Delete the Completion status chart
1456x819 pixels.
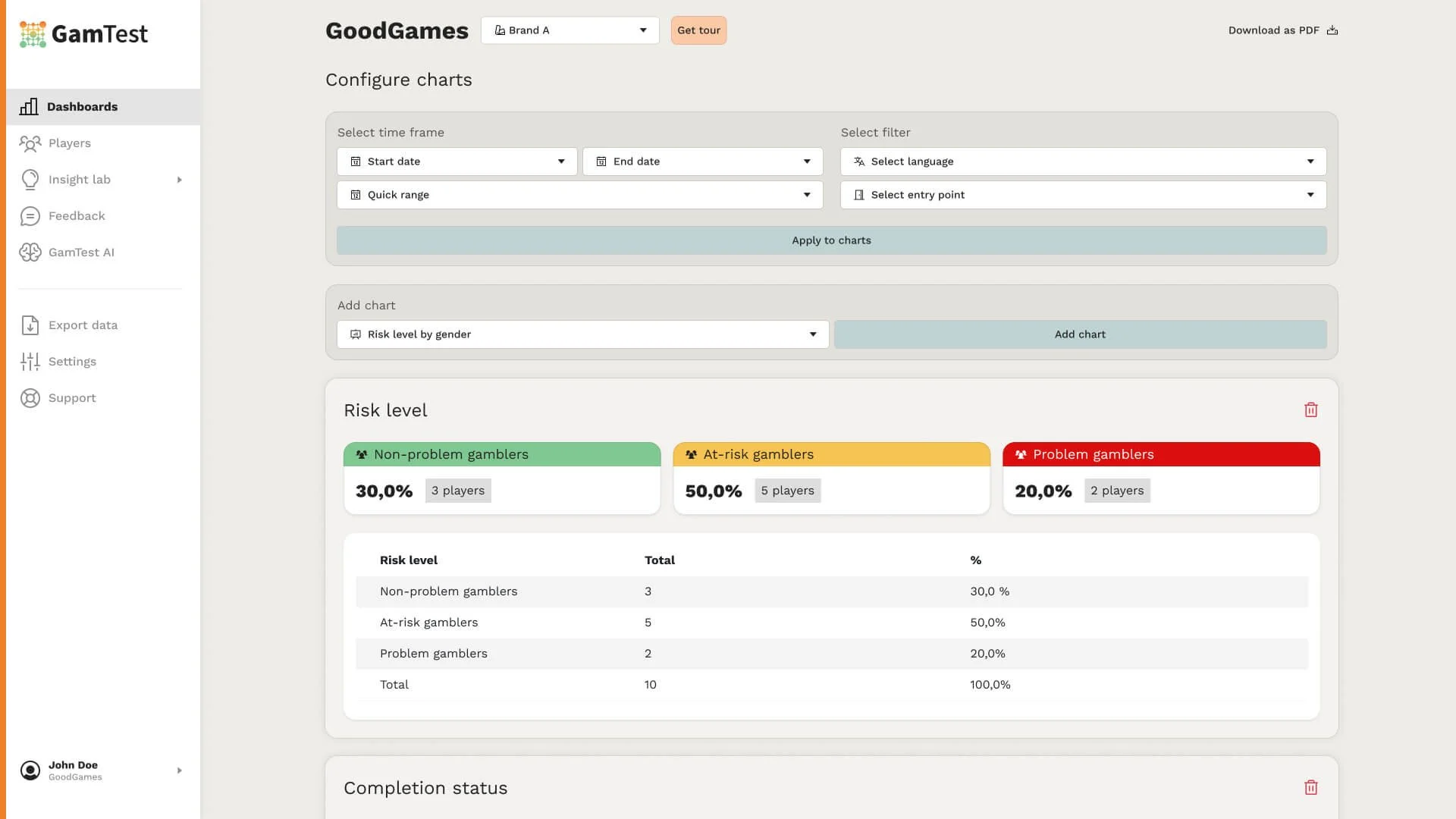pos(1310,788)
